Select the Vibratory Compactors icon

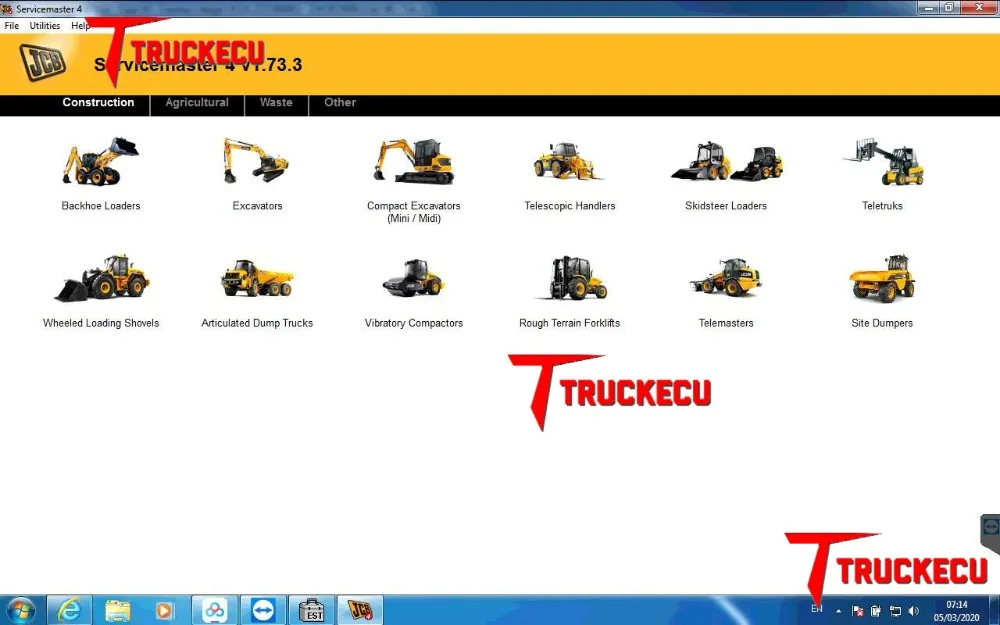click(x=413, y=278)
